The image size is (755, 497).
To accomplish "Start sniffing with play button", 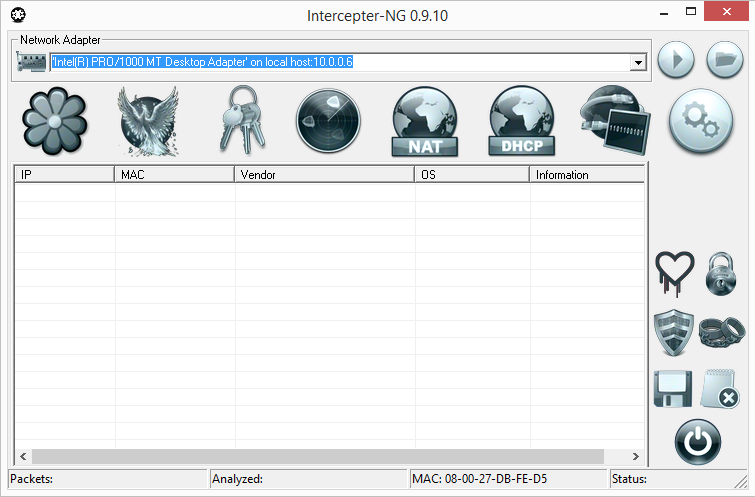I will point(676,60).
